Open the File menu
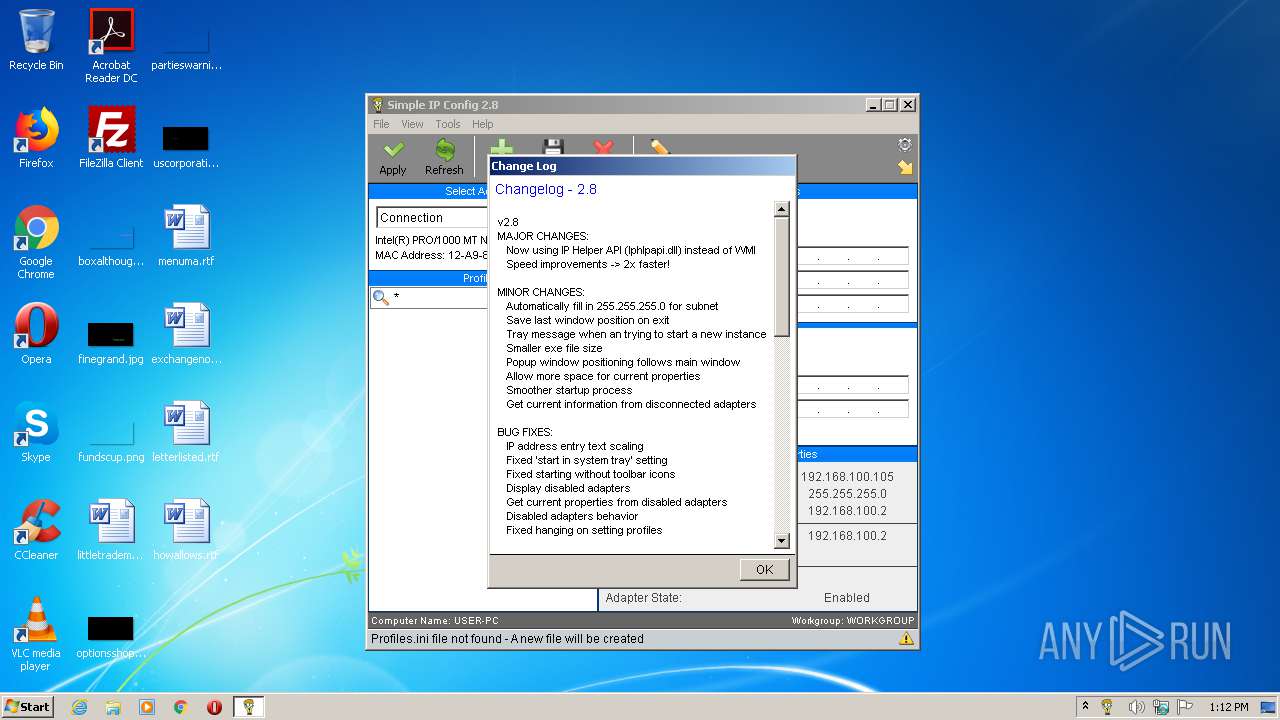This screenshot has height=720, width=1280. coord(381,124)
